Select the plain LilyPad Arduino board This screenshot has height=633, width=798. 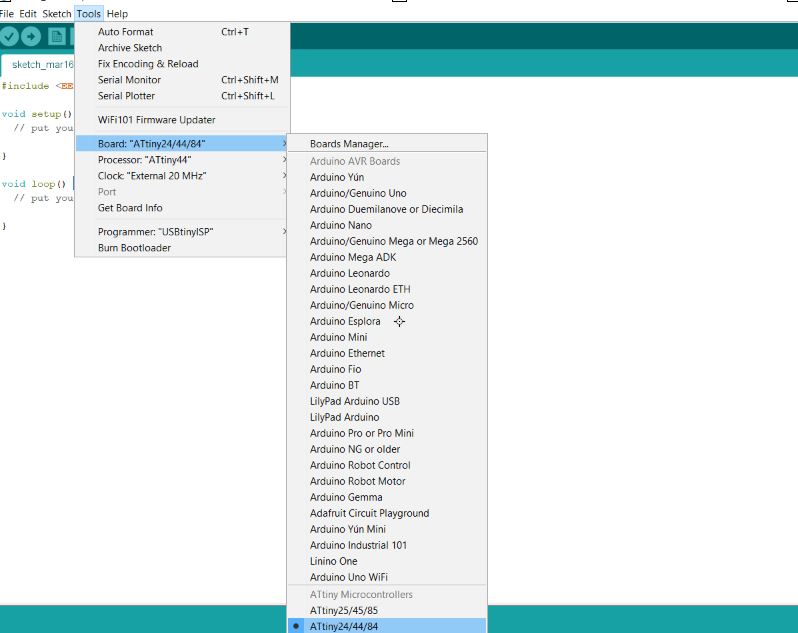click(387, 417)
